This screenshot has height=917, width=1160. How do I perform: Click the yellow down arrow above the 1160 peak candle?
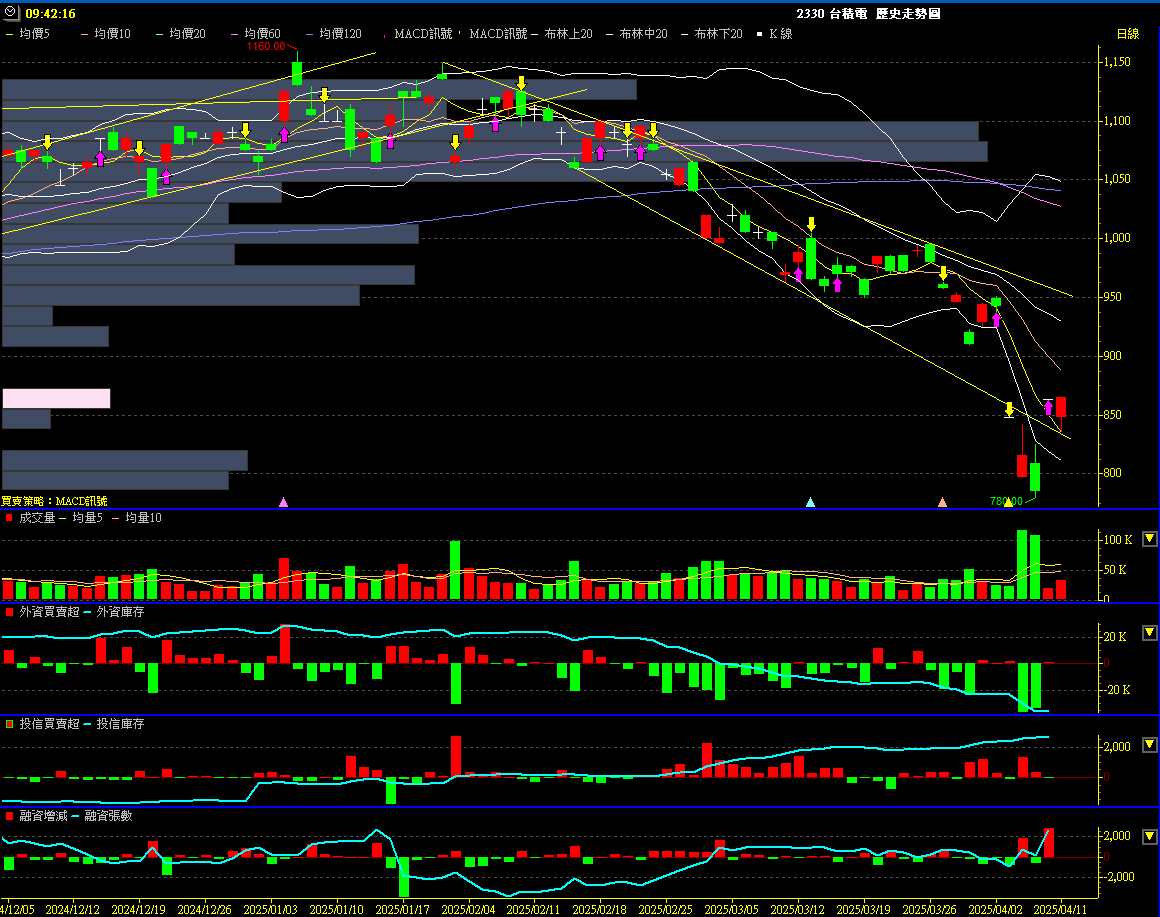[324, 95]
